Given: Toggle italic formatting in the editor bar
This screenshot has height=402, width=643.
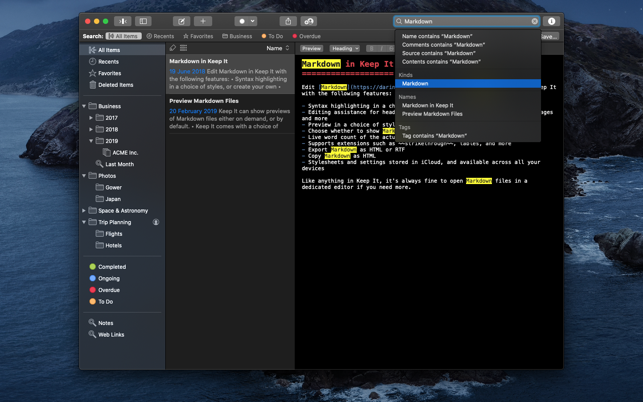Looking at the screenshot, I should pos(382,48).
